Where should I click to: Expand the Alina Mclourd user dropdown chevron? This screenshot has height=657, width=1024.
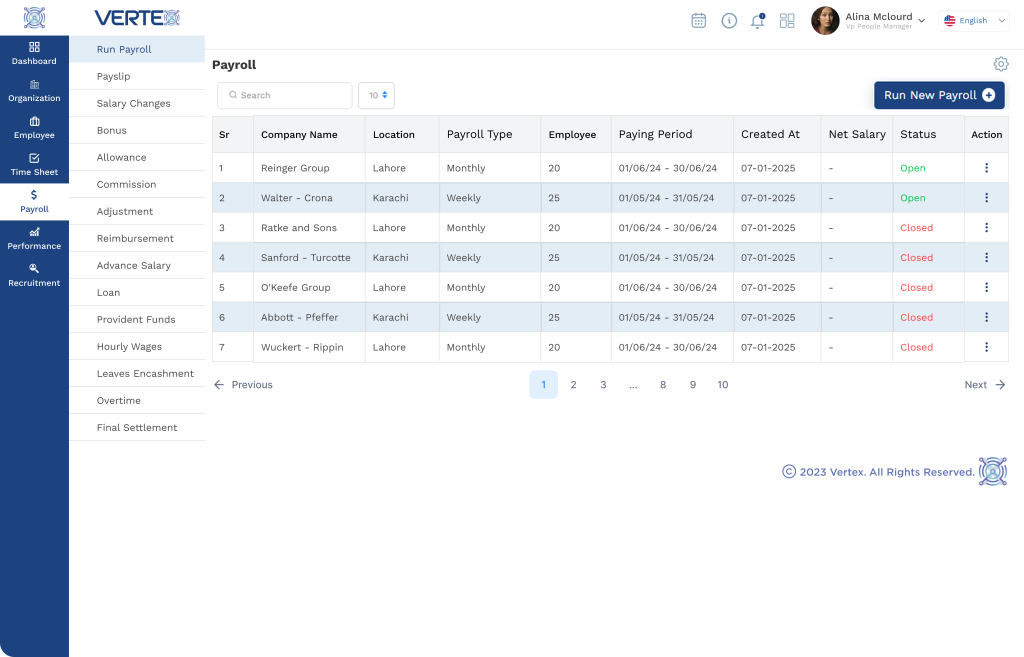pos(921,21)
